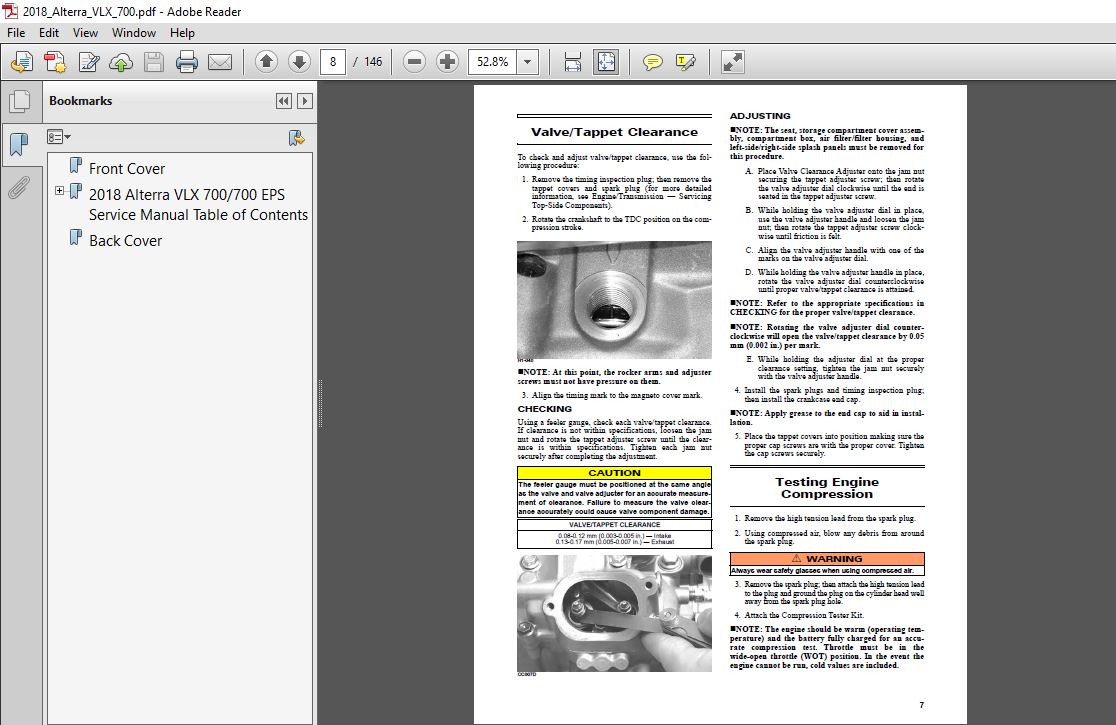Click the Create PDF online icon
The width and height of the screenshot is (1116, 725).
55,63
